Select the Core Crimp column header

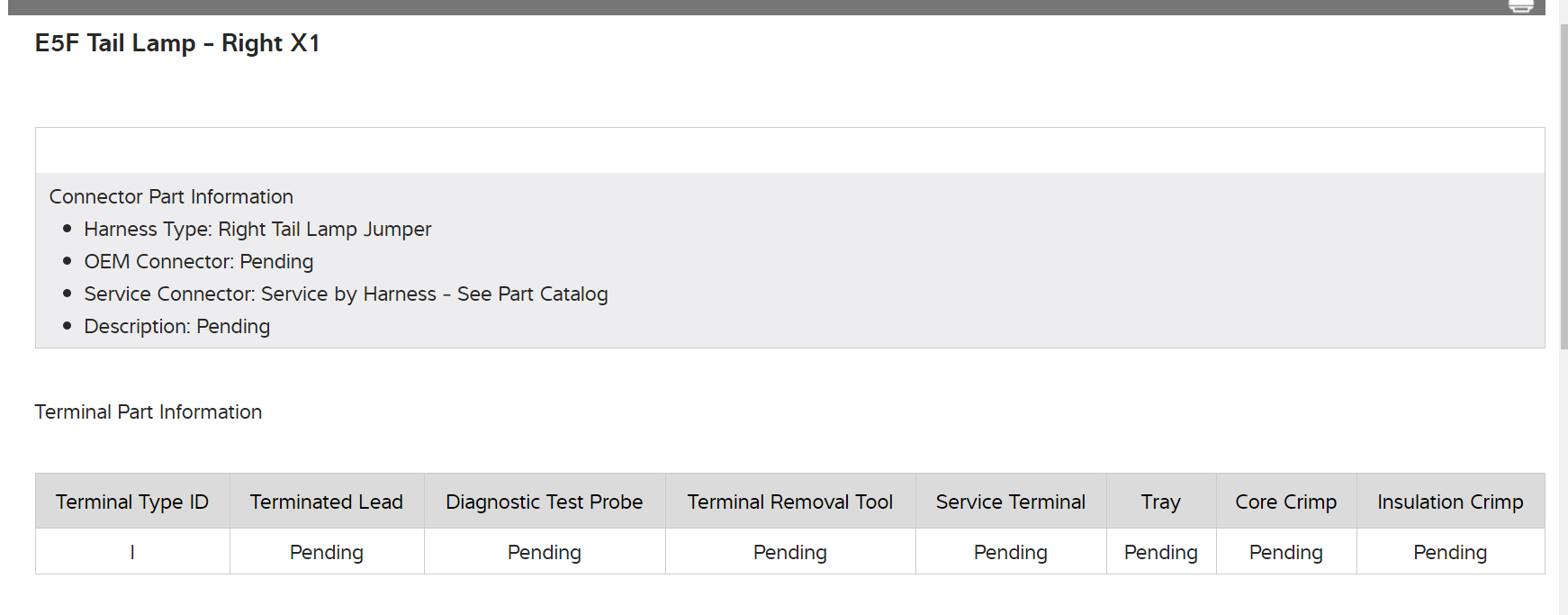point(1286,502)
